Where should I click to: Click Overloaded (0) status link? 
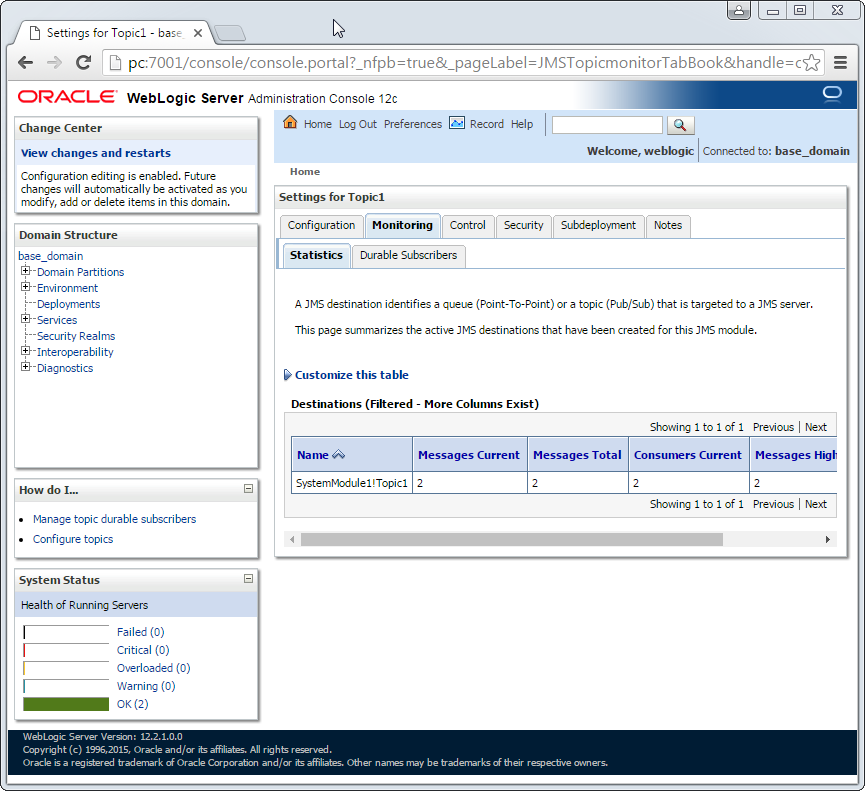(153, 668)
